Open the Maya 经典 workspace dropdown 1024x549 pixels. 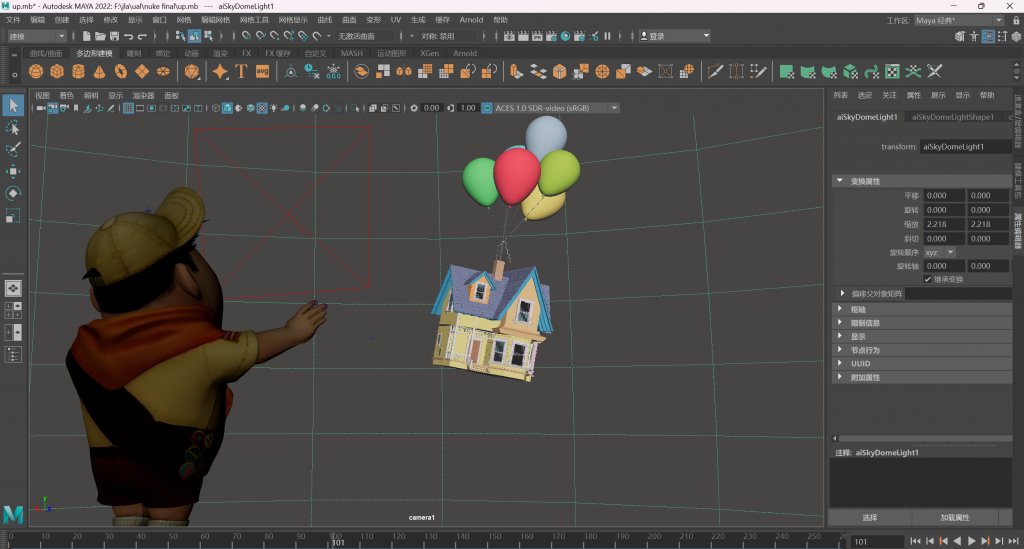(958, 20)
